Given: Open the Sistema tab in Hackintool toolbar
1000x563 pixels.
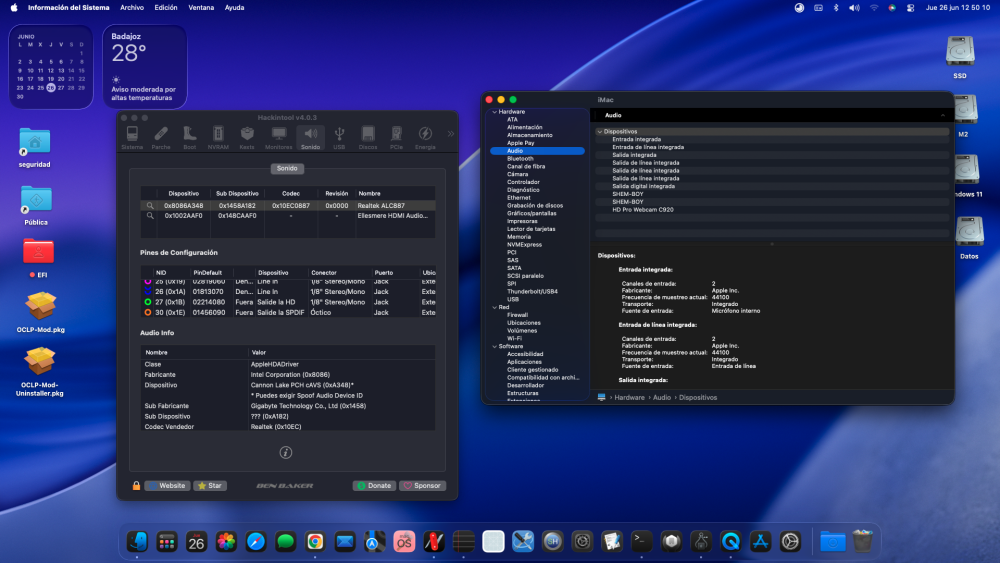Looking at the screenshot, I should tap(132, 138).
